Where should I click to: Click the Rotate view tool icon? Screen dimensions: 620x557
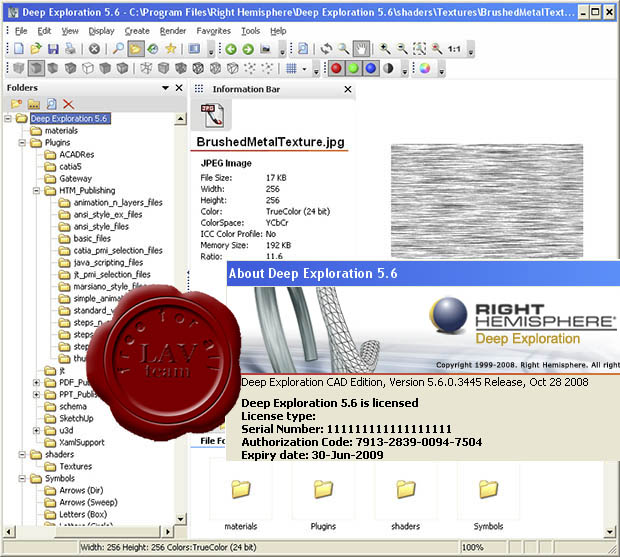point(326,49)
